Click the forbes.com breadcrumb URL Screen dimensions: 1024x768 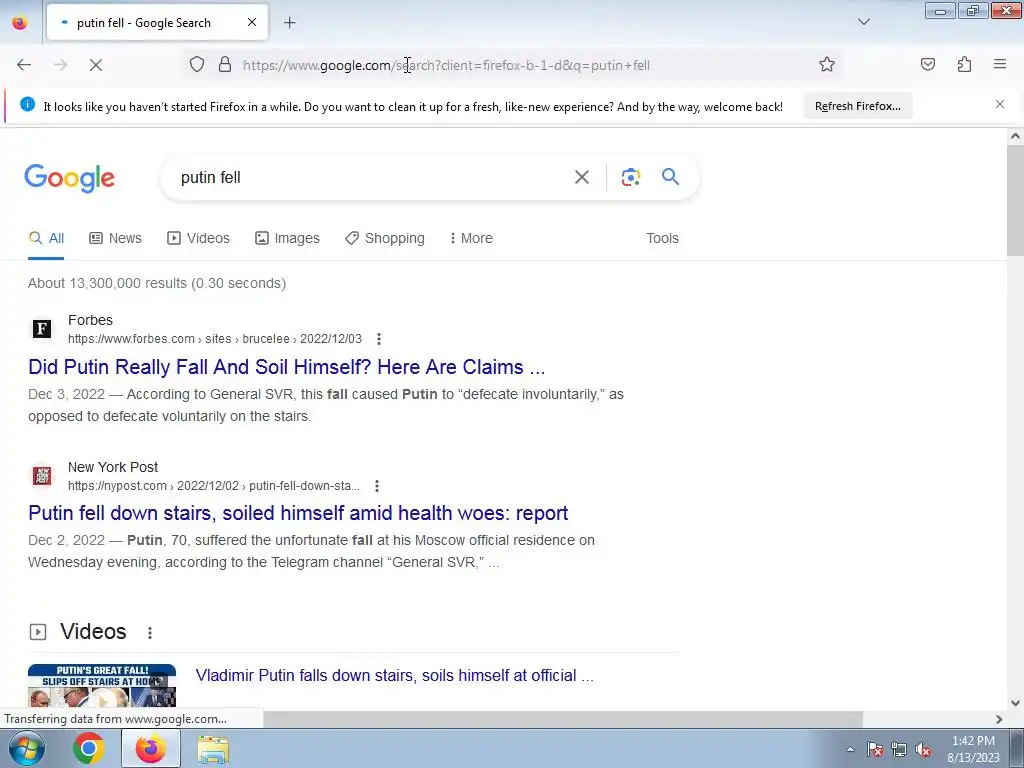[215, 339]
